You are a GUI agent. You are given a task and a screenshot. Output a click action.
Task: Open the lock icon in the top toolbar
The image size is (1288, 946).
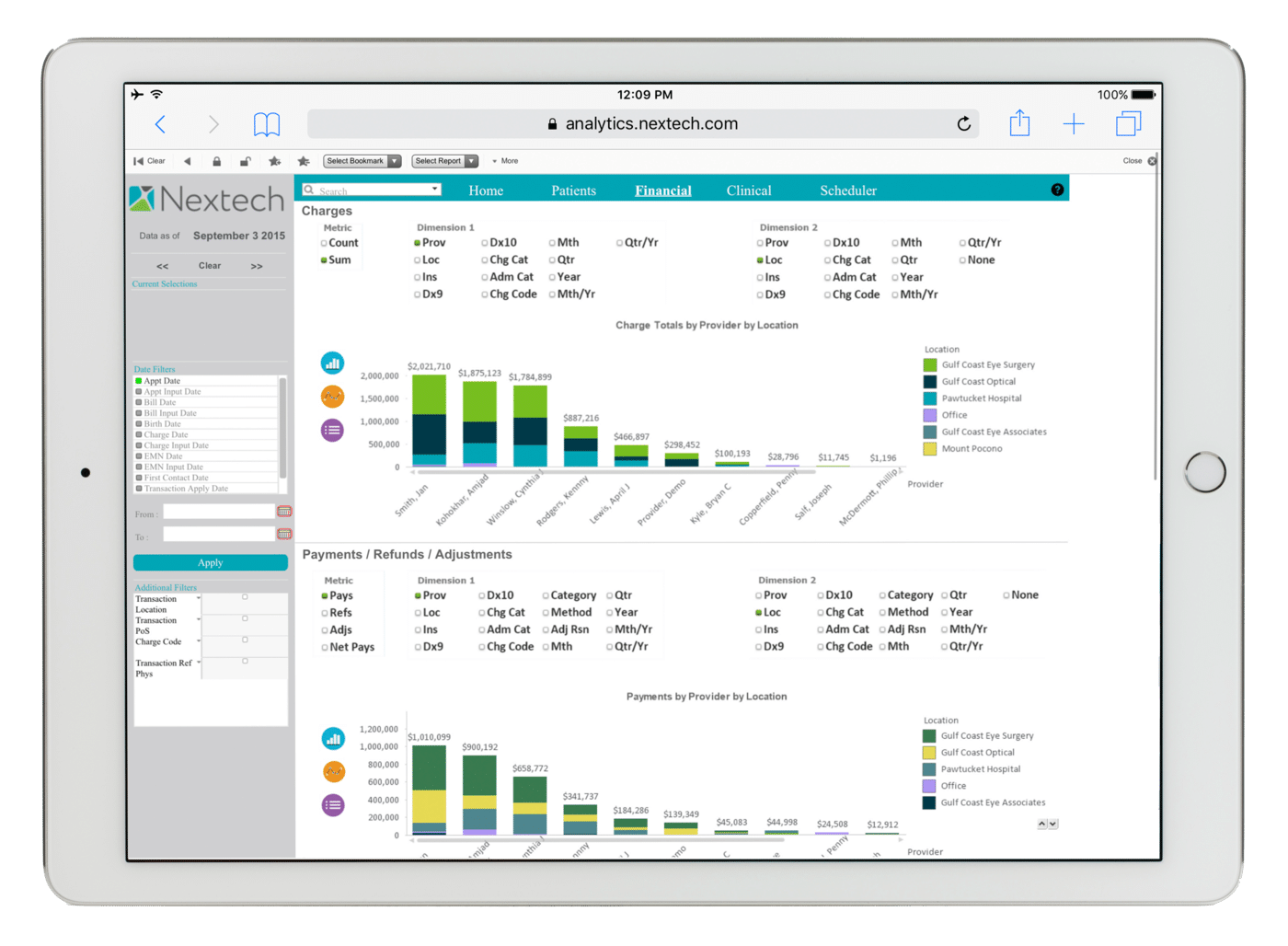217,161
